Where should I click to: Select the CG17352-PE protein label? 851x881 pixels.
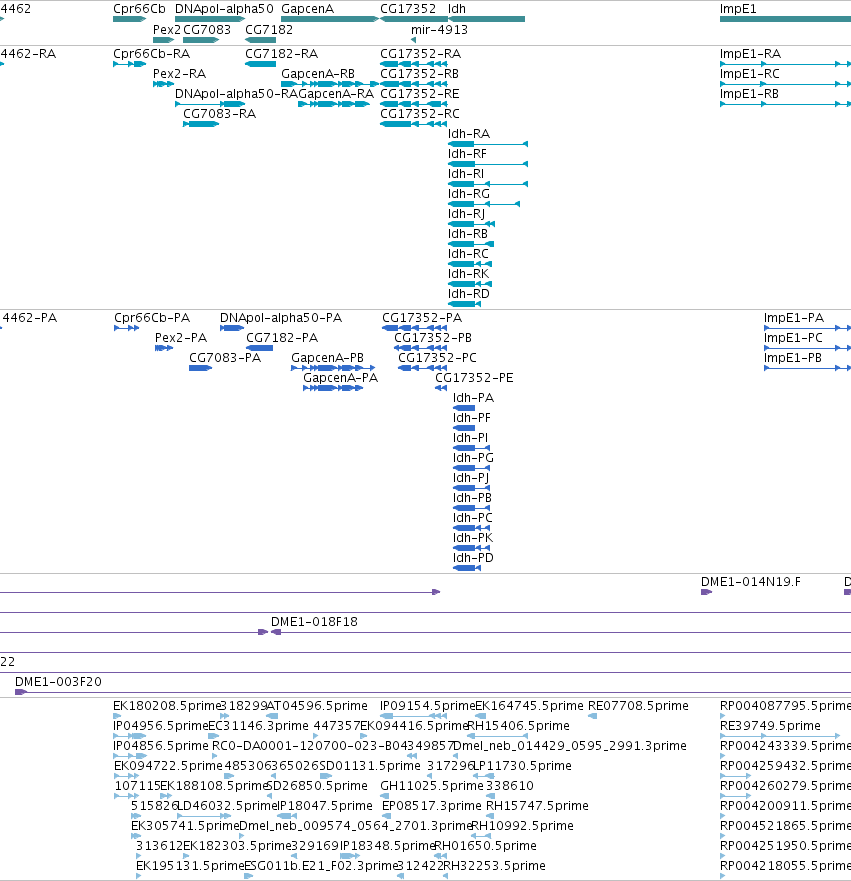tap(474, 378)
